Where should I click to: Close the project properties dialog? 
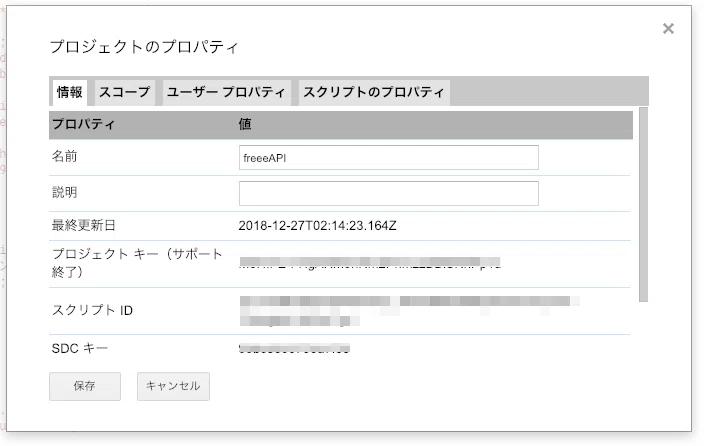668,29
